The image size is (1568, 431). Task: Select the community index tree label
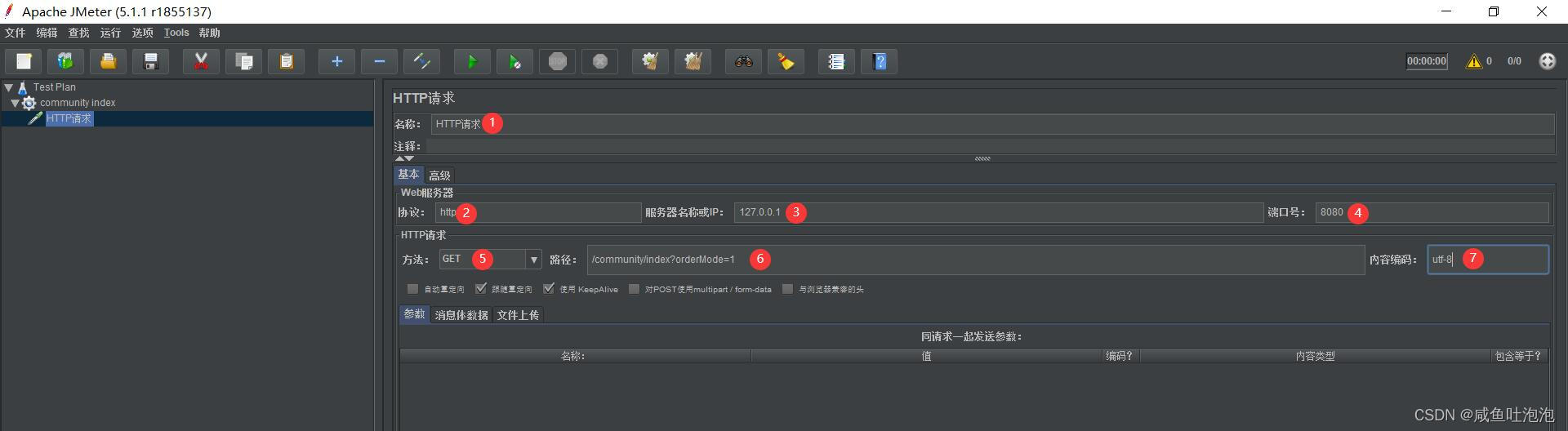click(x=78, y=103)
